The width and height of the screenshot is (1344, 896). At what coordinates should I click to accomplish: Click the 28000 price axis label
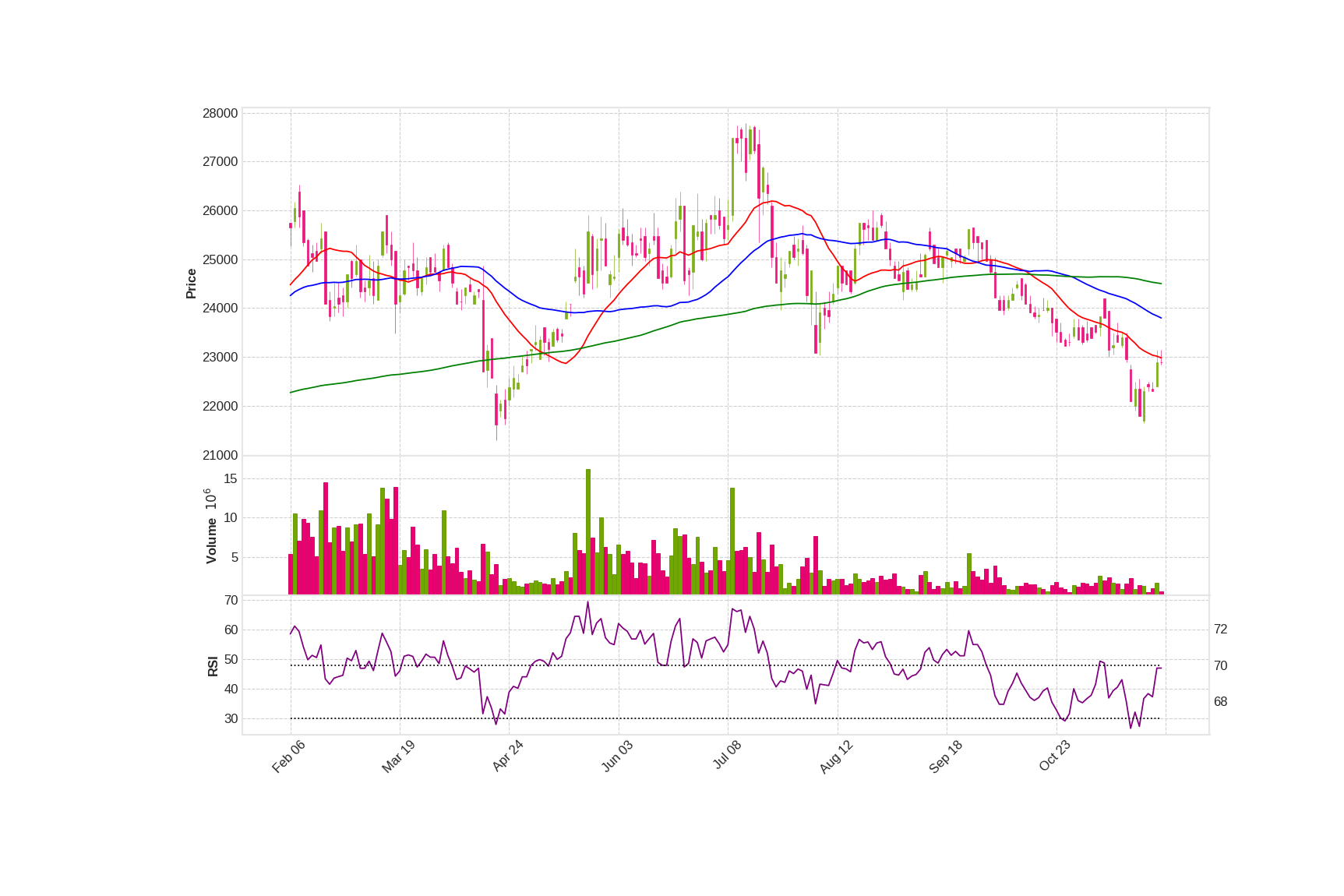click(220, 113)
